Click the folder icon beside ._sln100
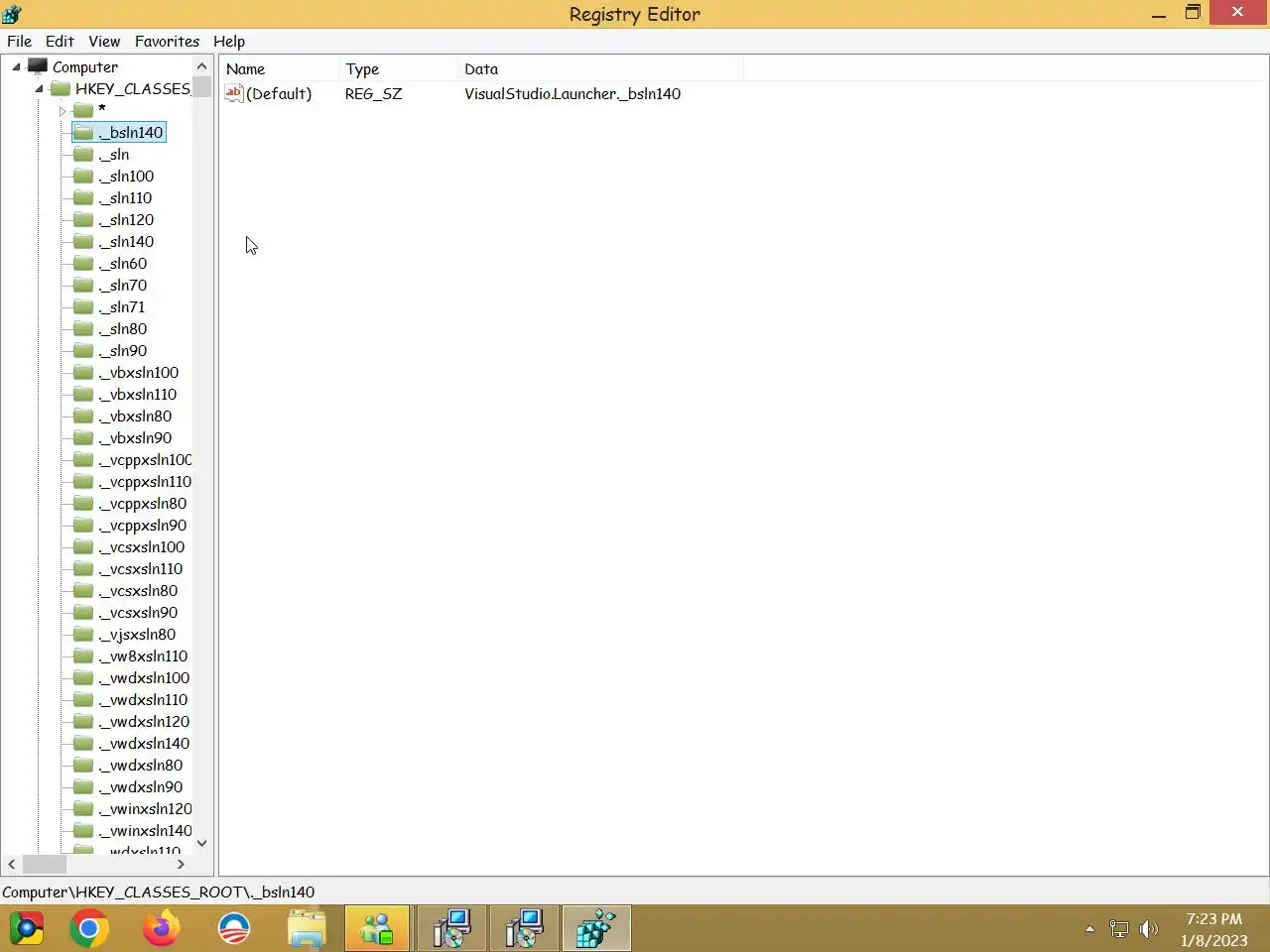This screenshot has width=1270, height=952. coord(83,176)
